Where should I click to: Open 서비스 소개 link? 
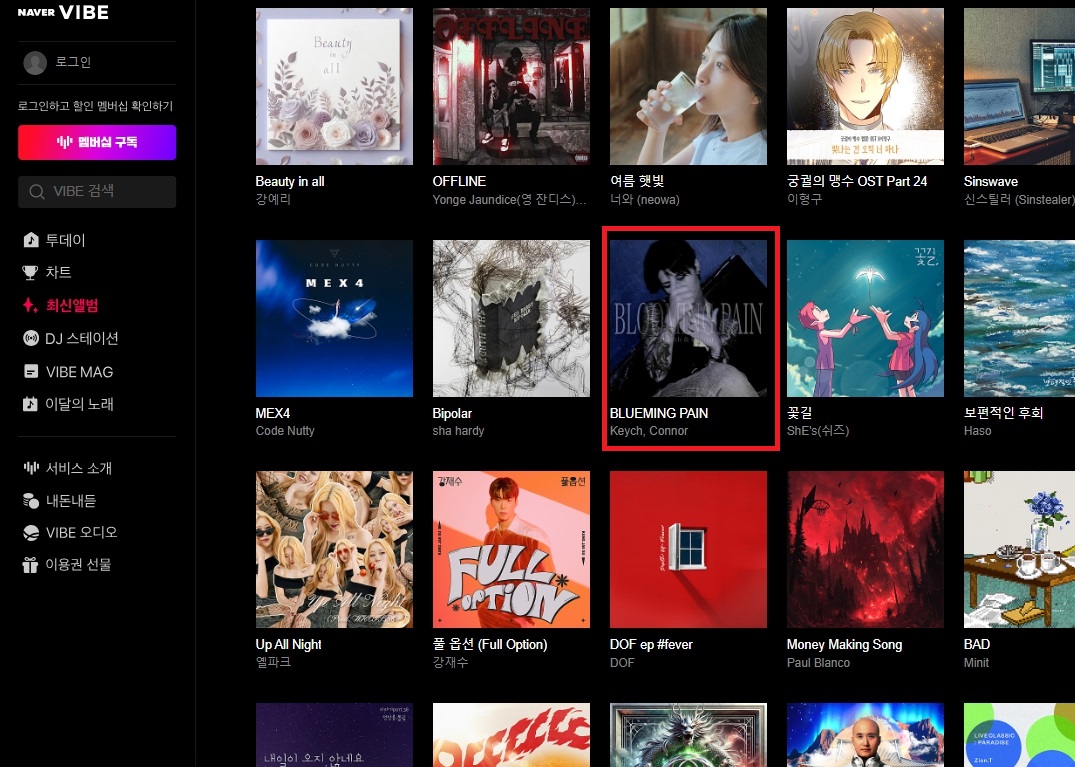pyautogui.click(x=79, y=468)
